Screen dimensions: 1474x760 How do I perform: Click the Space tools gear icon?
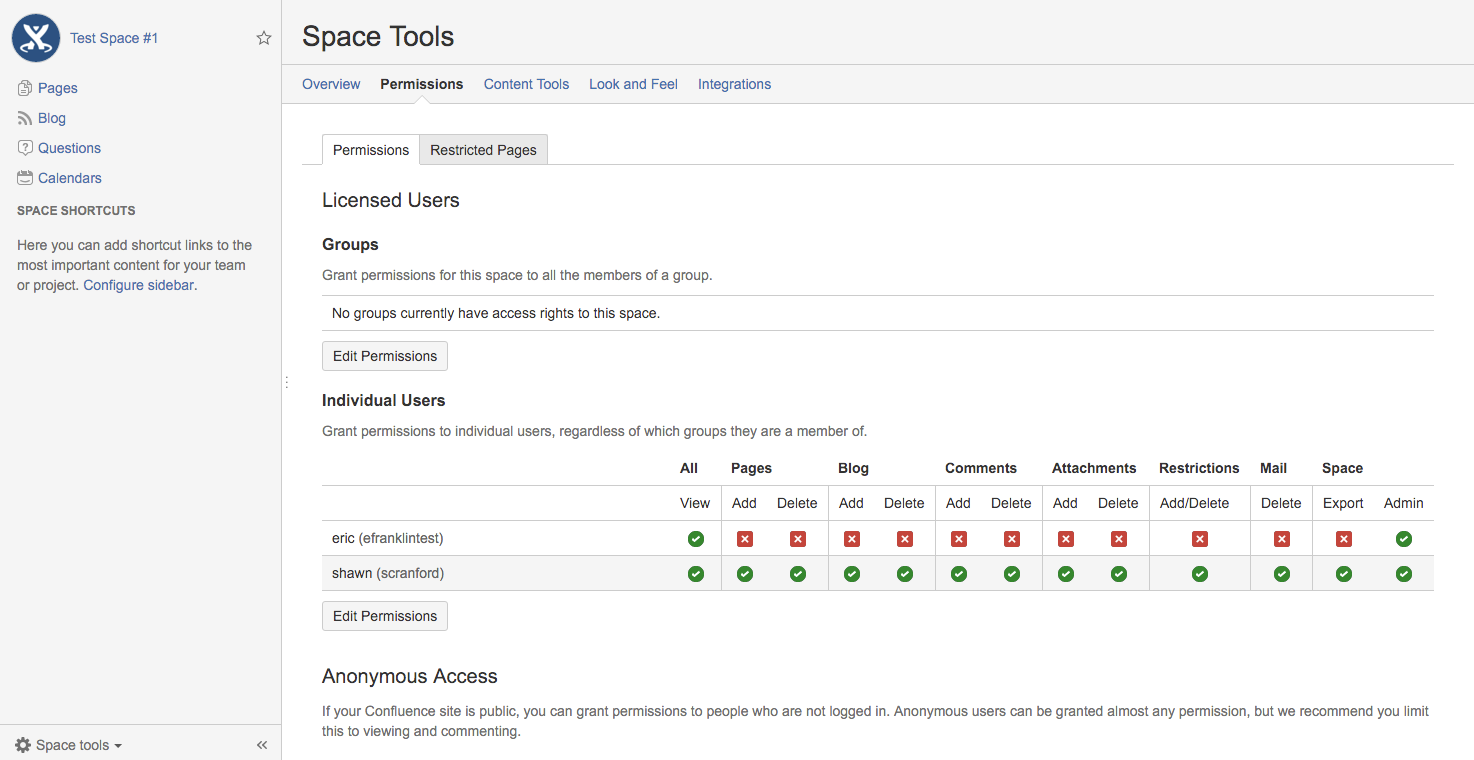click(23, 745)
